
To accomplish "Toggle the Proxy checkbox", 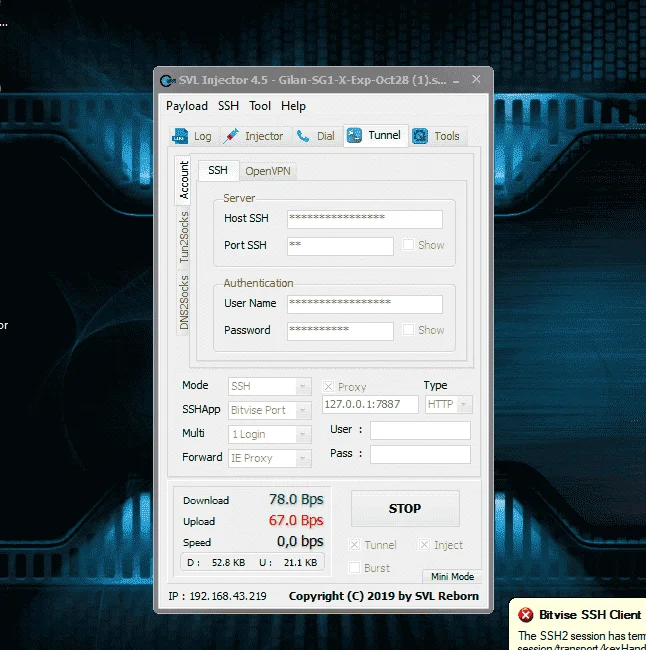I will tap(328, 386).
